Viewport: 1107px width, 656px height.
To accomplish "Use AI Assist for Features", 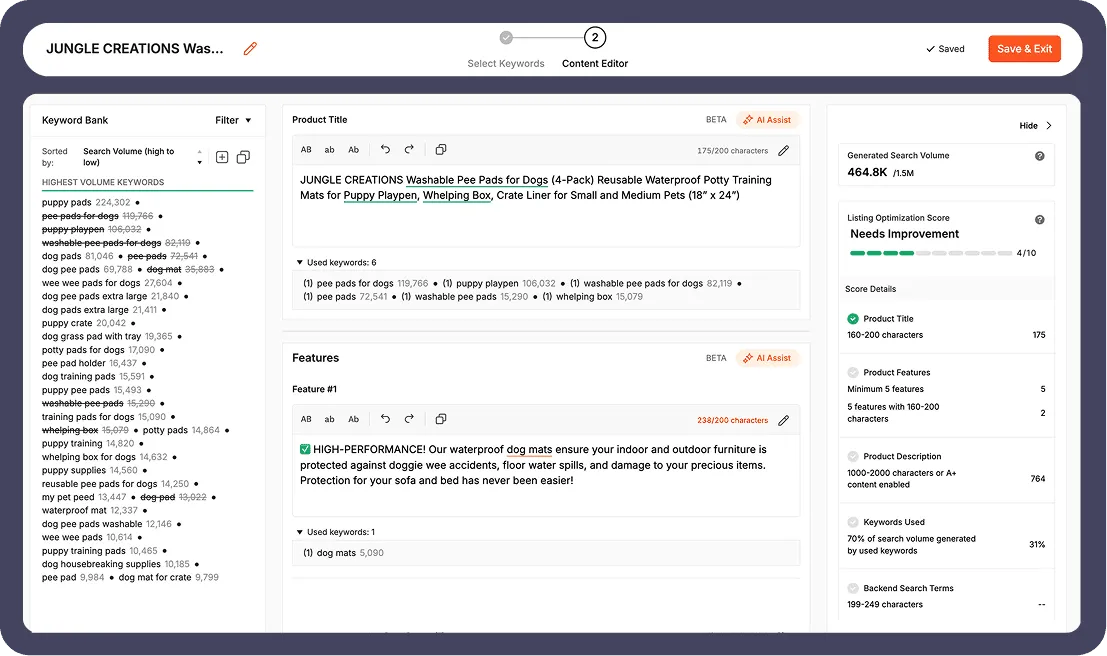I will [767, 358].
